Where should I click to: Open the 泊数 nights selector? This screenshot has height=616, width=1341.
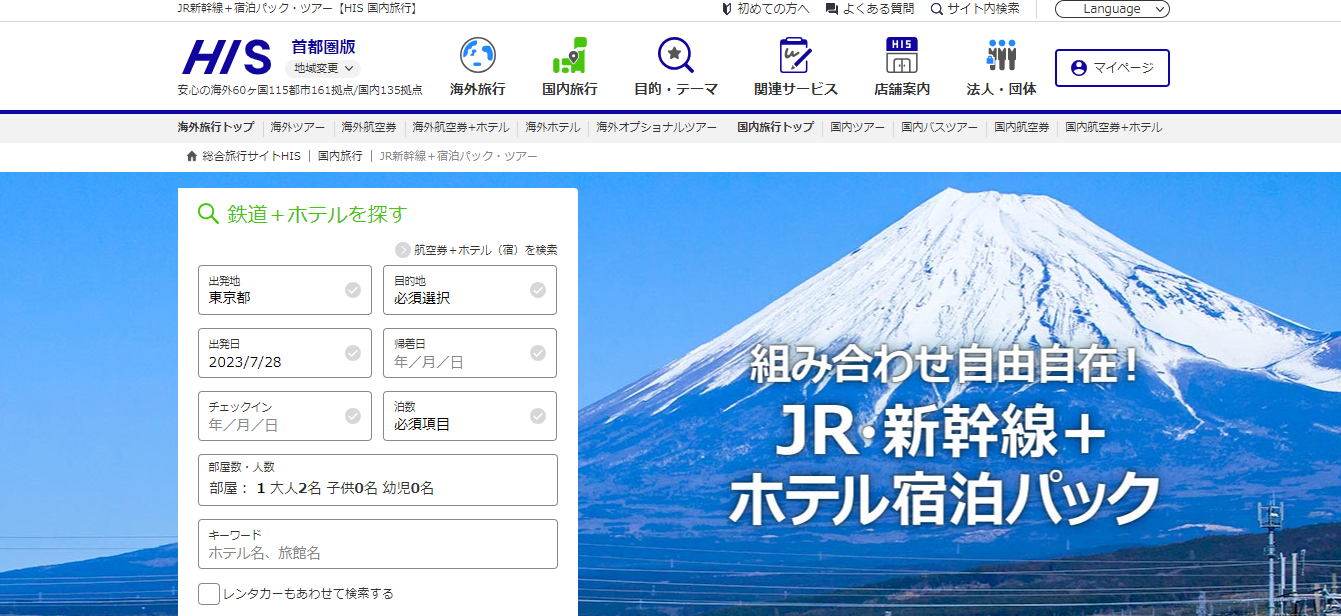[x=469, y=416]
